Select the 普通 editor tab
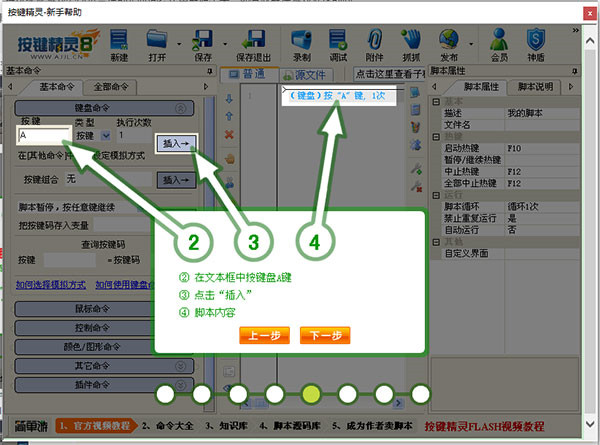Viewport: 600px width, 445px height. [x=249, y=74]
